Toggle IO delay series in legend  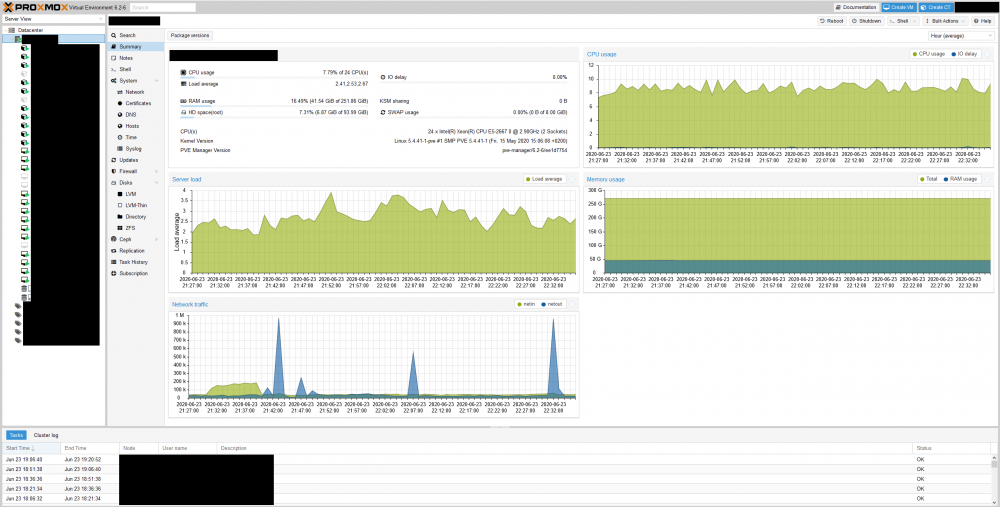click(x=964, y=54)
